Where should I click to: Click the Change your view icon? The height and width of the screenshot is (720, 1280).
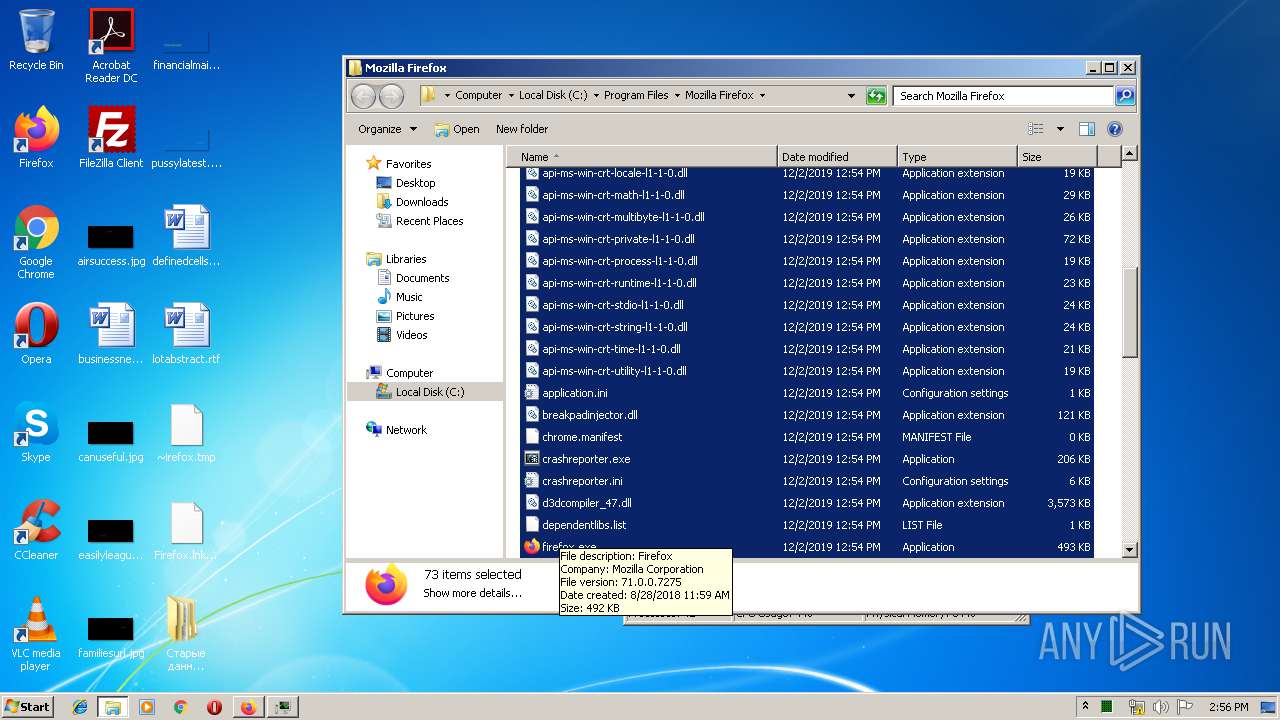pyautogui.click(x=1037, y=129)
